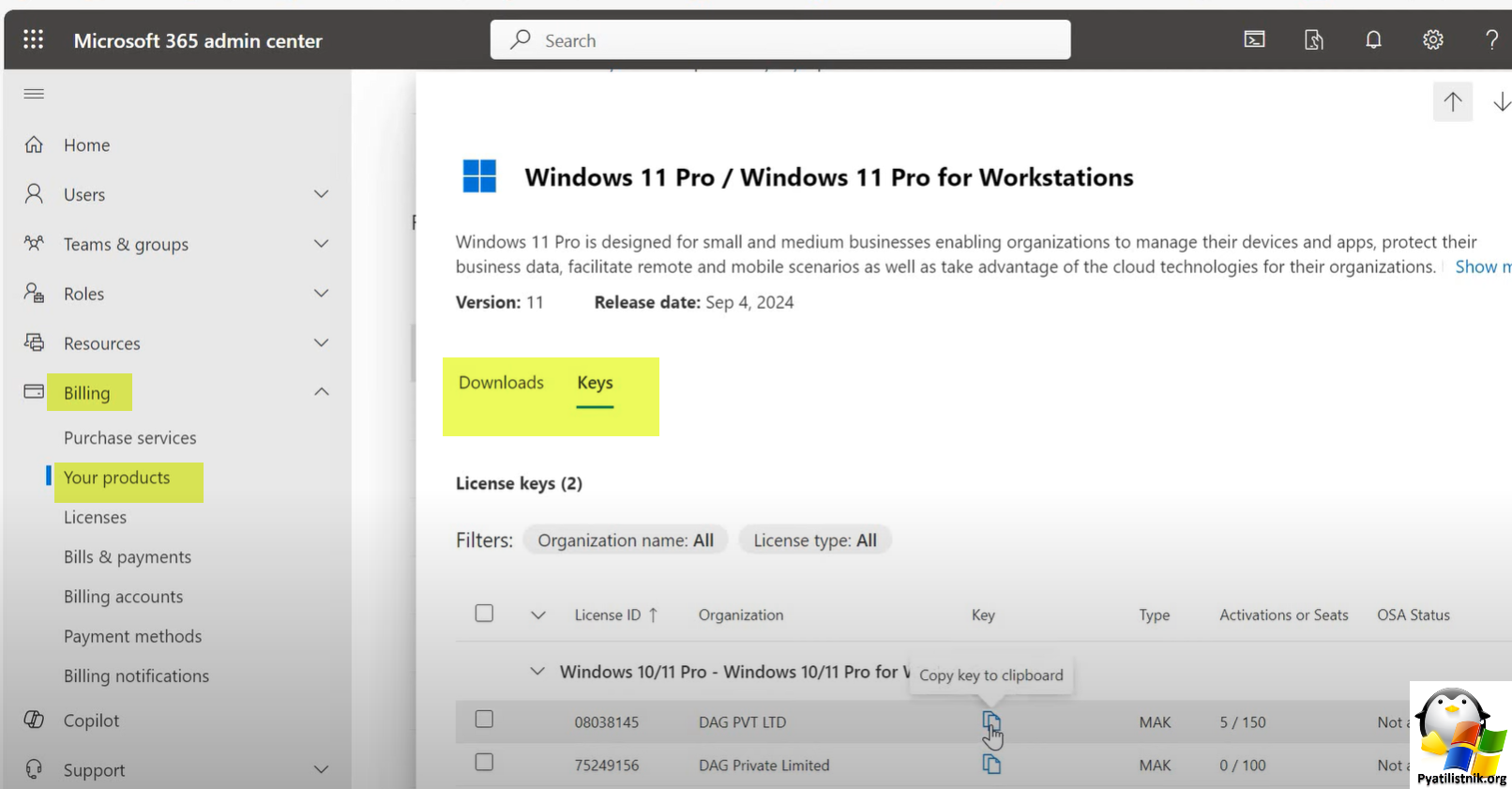This screenshot has height=789, width=1512.
Task: Click the Copilot icon in the sidebar
Action: tap(34, 720)
